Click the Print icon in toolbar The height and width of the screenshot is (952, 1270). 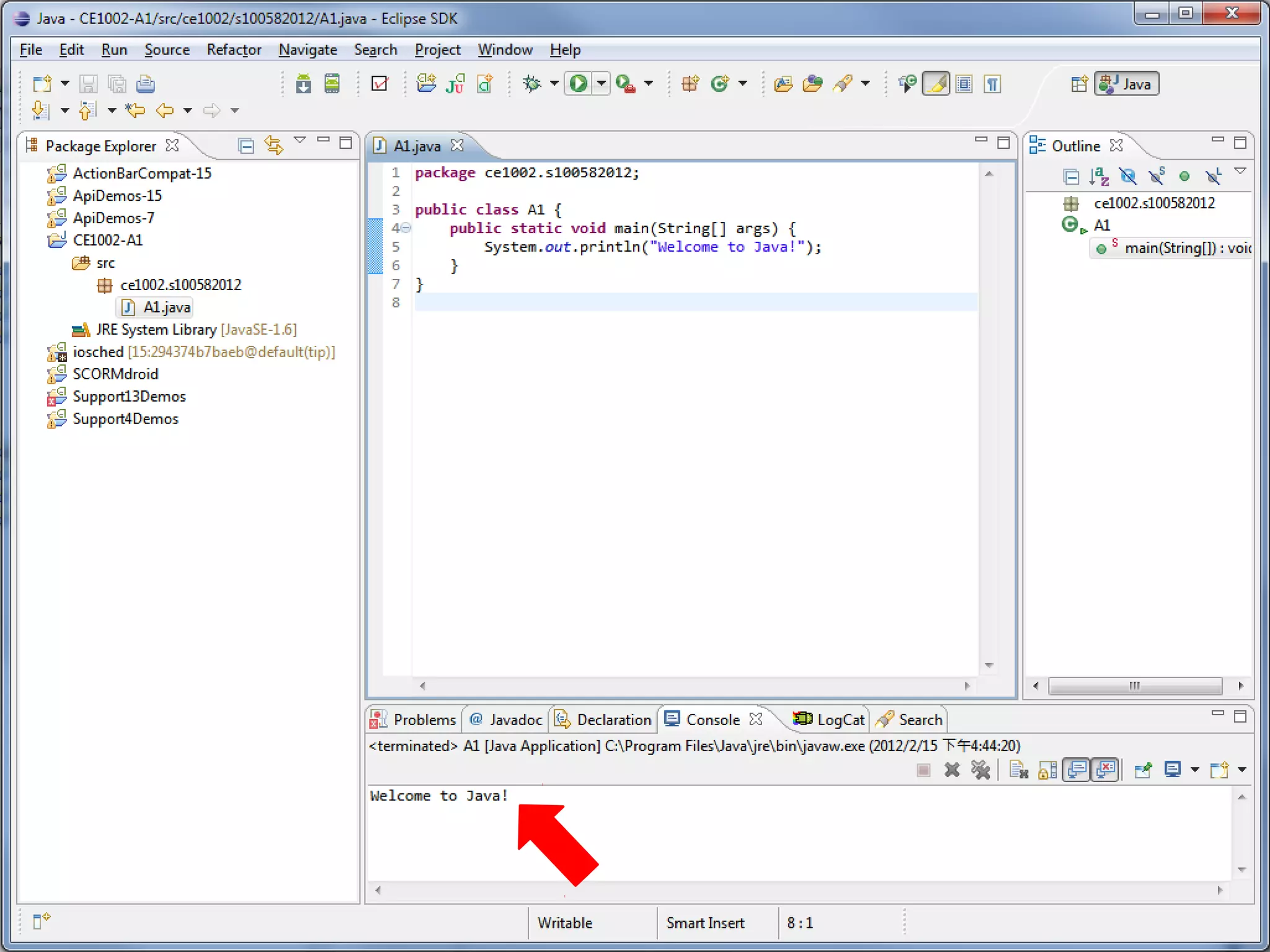tap(145, 84)
